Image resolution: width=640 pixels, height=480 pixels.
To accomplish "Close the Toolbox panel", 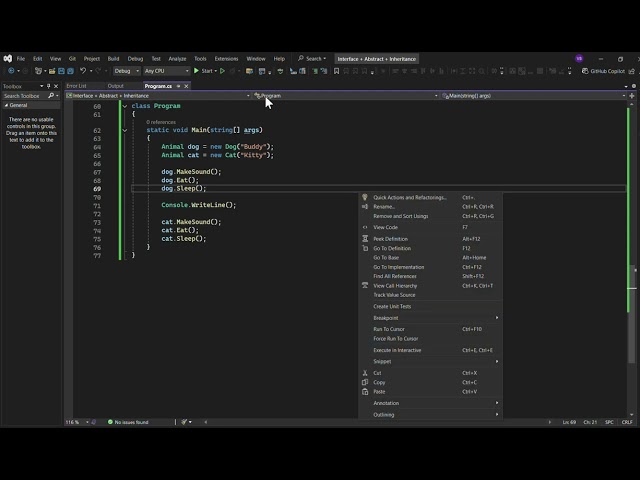I will point(56,86).
